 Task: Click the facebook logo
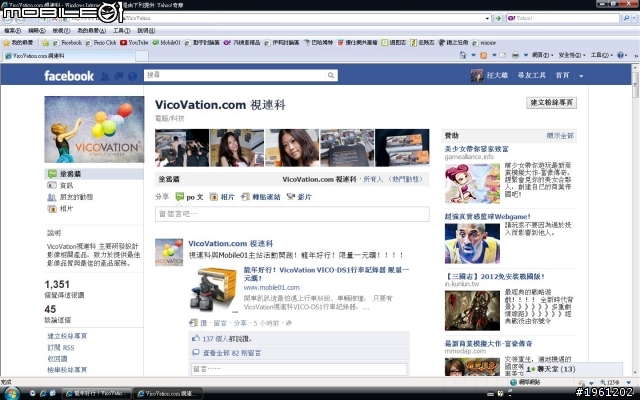point(69,76)
